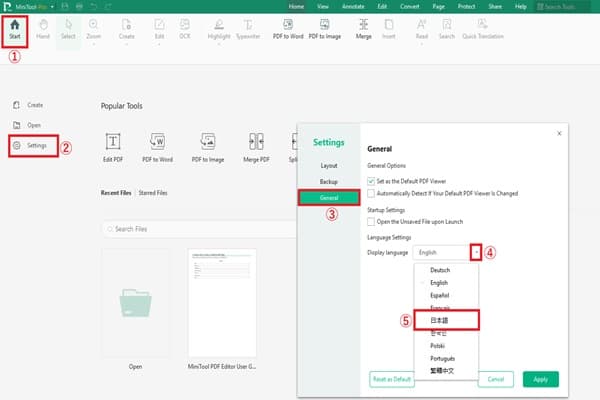Open the MiniTool PDF Editor User Guide thumbnail
The width and height of the screenshot is (600, 400).
(222, 303)
